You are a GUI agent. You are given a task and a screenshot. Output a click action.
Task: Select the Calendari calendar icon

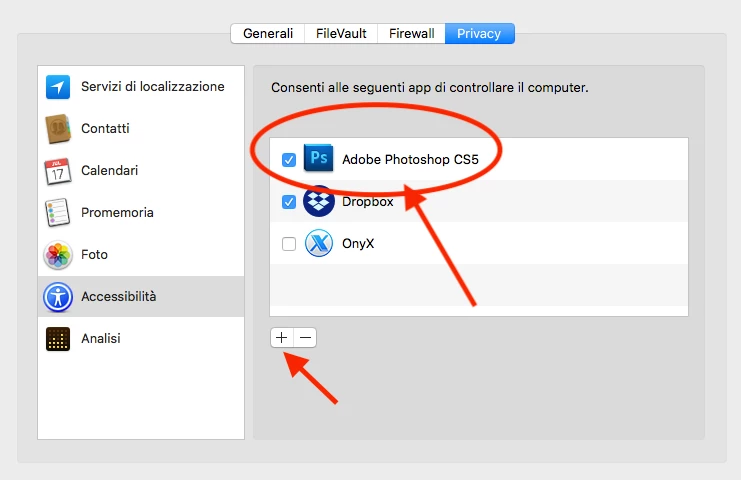[58, 171]
